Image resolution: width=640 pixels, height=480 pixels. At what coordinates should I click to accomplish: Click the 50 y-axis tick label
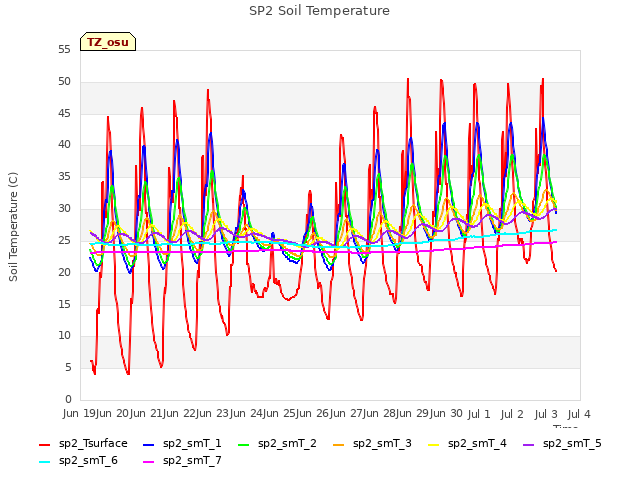click(x=64, y=82)
